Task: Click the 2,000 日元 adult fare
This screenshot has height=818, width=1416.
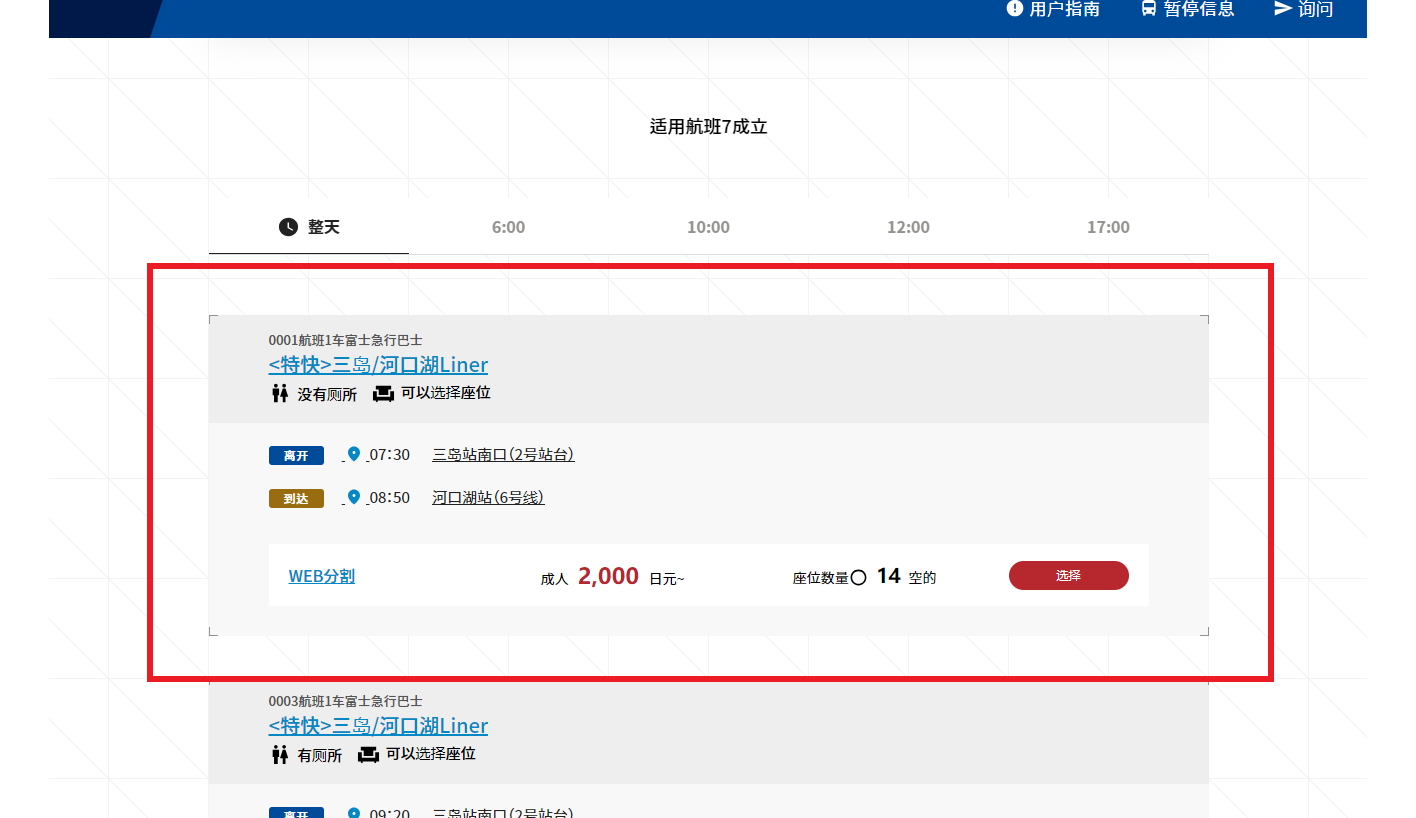Action: coord(612,576)
